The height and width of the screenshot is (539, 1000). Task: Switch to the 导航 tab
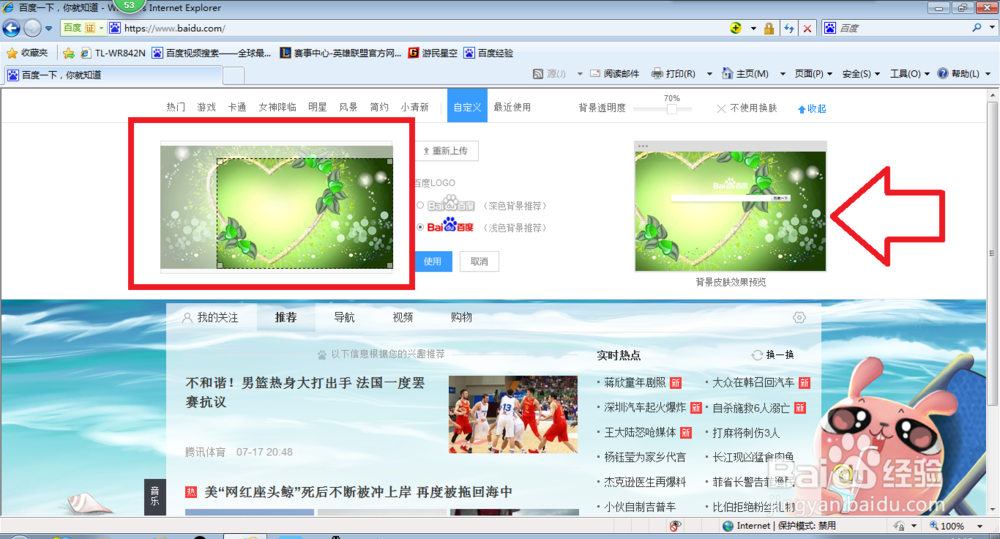point(344,317)
